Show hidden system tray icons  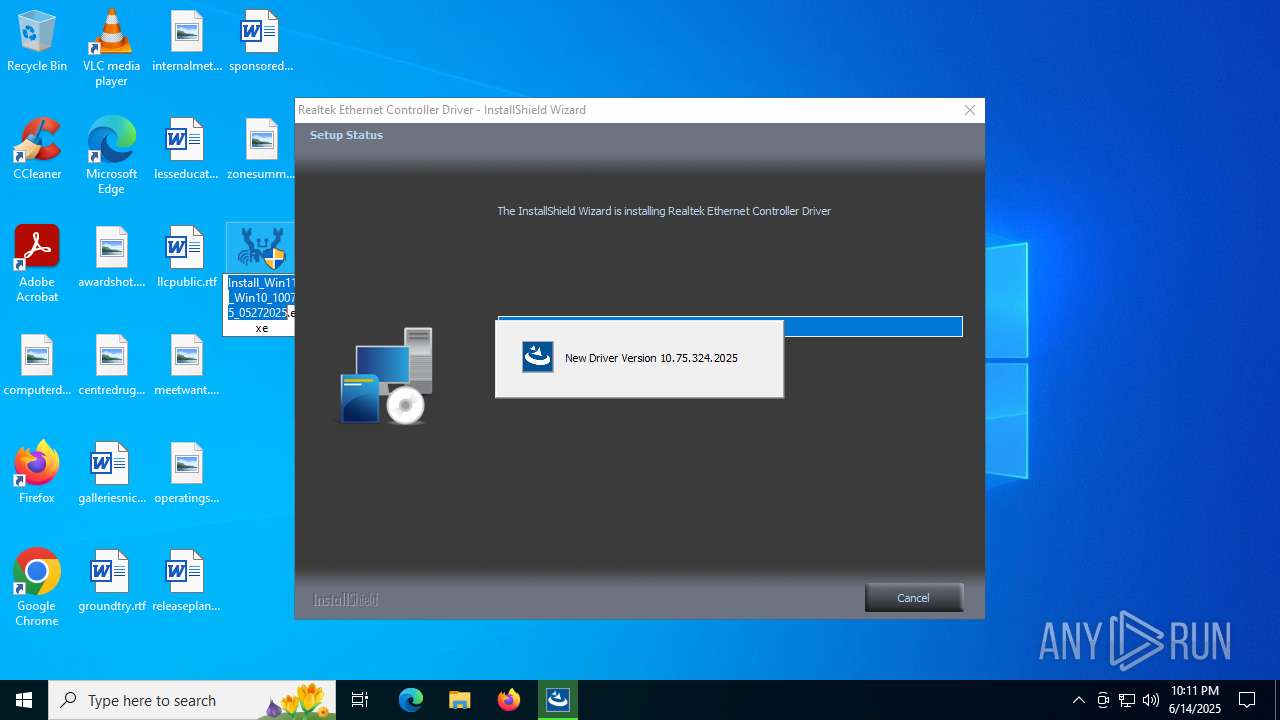pos(1078,700)
